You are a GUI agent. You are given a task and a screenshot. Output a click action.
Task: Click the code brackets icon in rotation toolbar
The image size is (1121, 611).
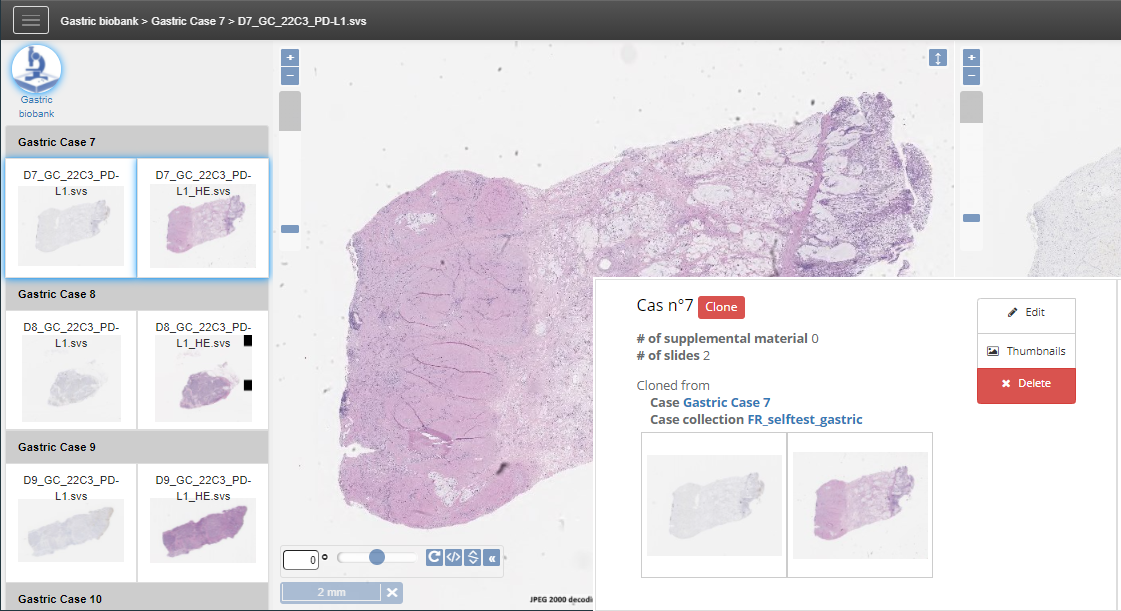click(x=453, y=558)
